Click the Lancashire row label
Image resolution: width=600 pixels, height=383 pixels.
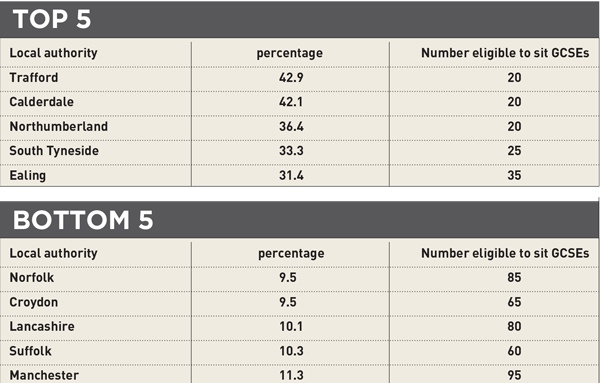[42, 326]
